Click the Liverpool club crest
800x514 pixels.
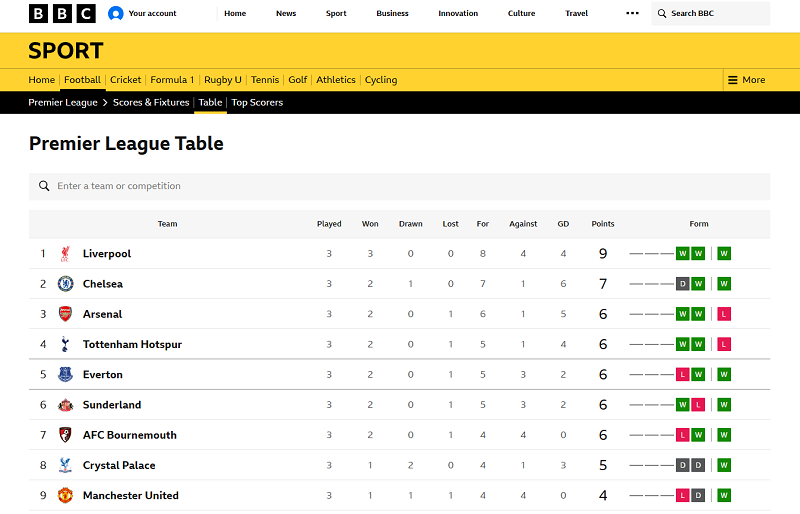[x=65, y=254]
